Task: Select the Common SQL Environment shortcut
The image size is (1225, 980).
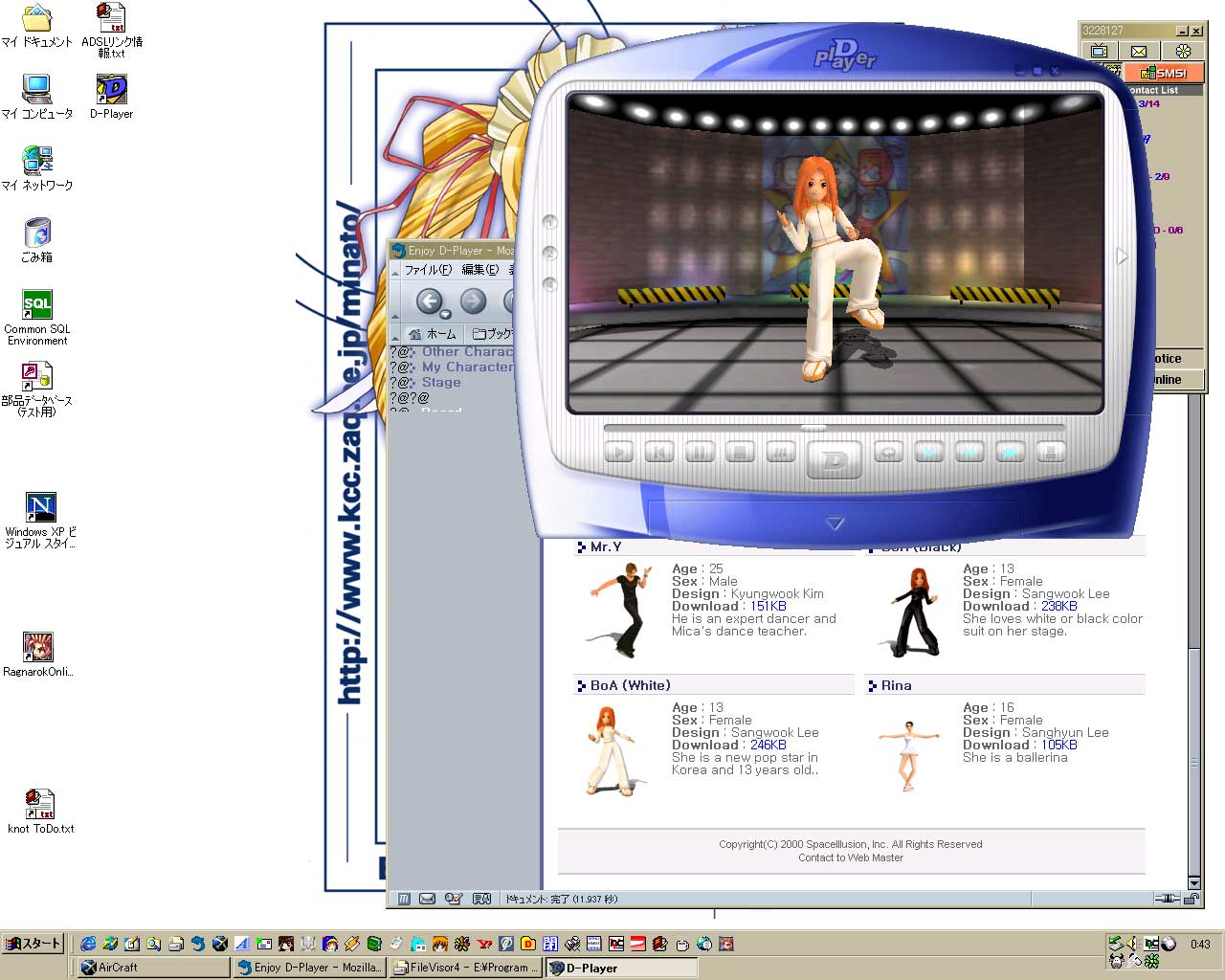Action: click(36, 318)
